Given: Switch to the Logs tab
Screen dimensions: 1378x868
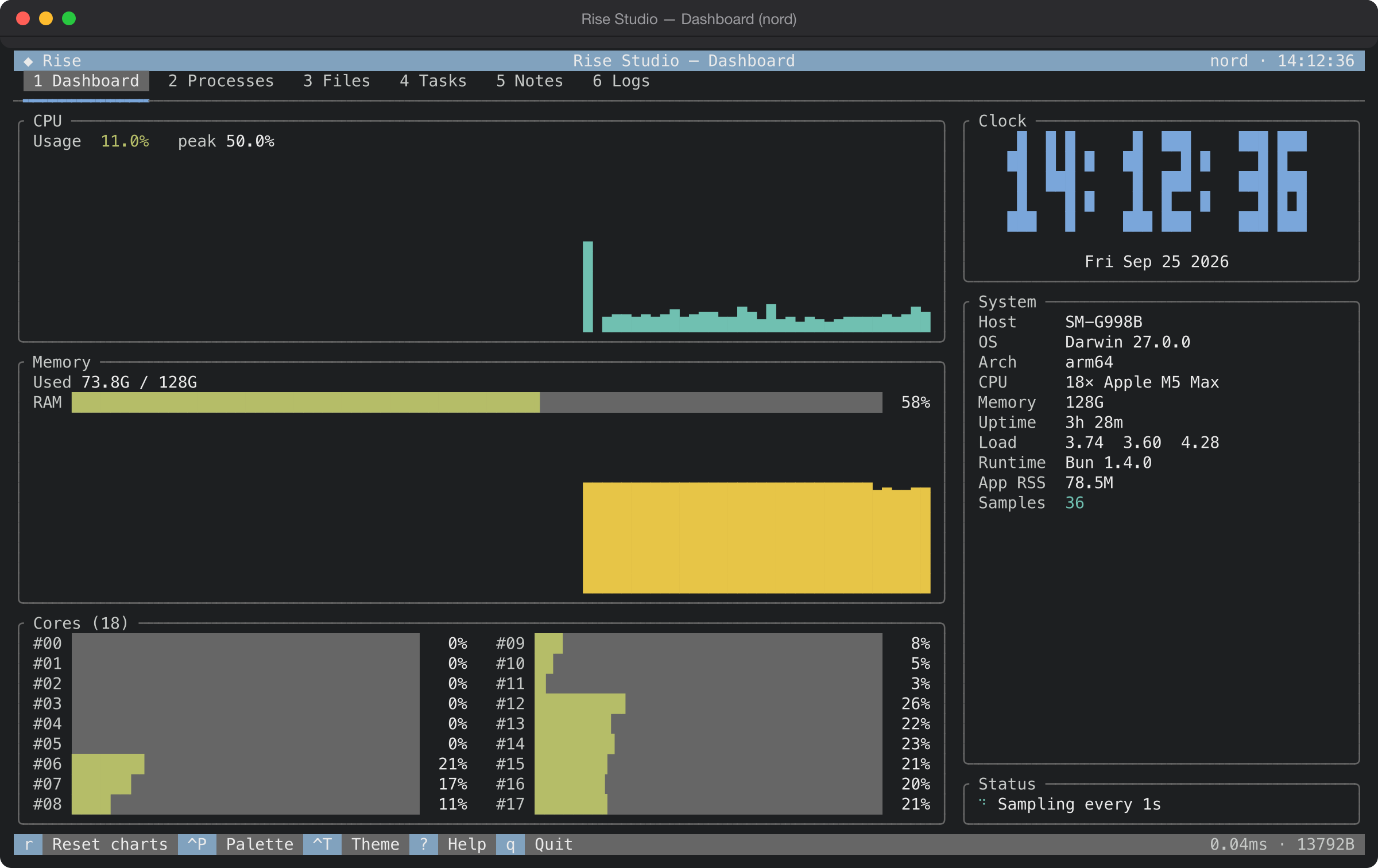Looking at the screenshot, I should 621,81.
